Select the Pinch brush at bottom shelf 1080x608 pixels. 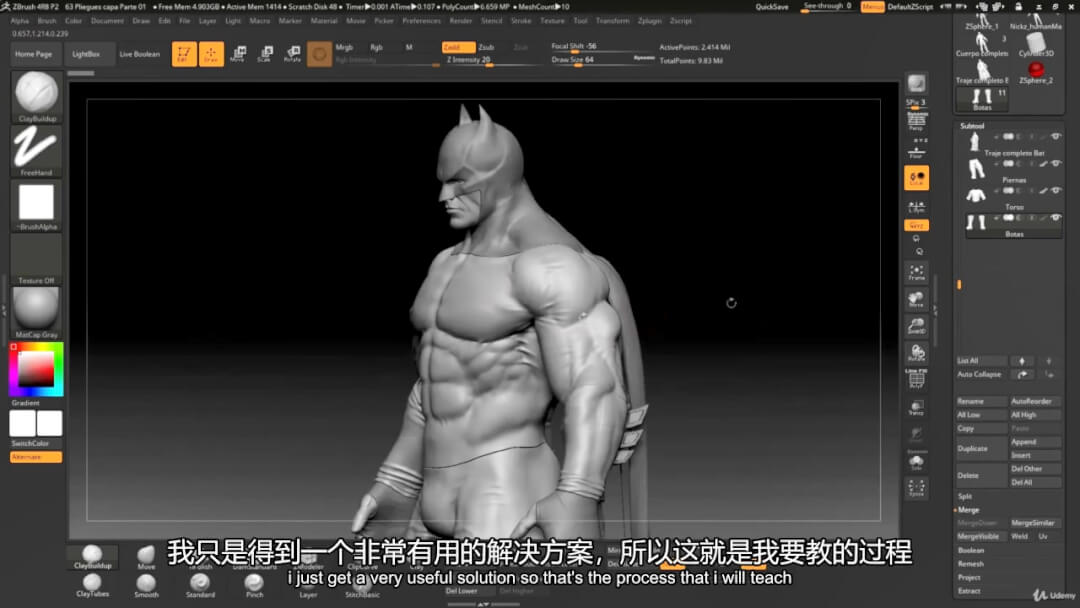click(254, 585)
